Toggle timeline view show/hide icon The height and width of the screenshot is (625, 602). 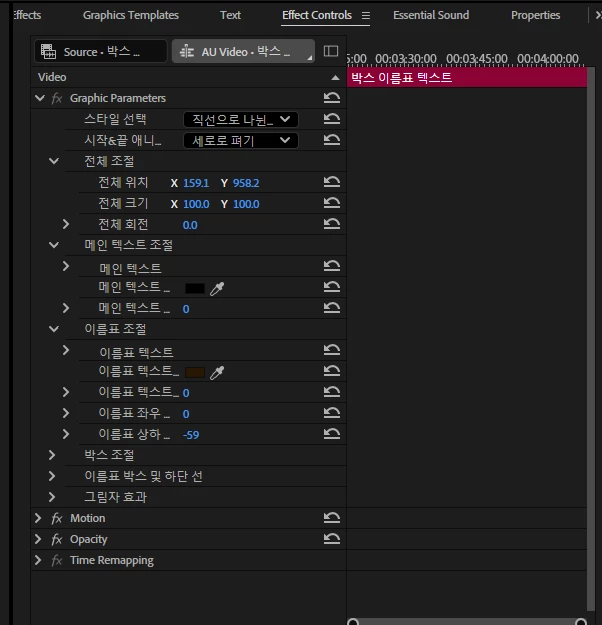pyautogui.click(x=331, y=51)
